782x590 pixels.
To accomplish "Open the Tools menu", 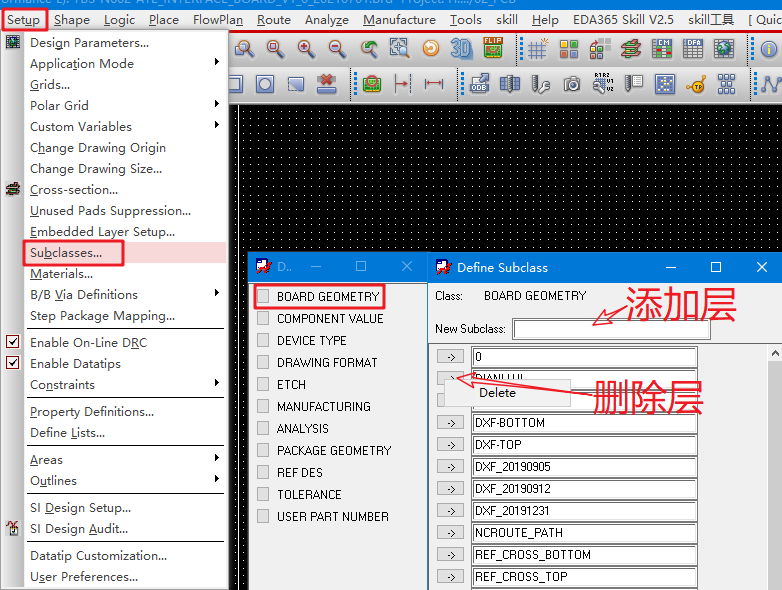I will (x=465, y=20).
